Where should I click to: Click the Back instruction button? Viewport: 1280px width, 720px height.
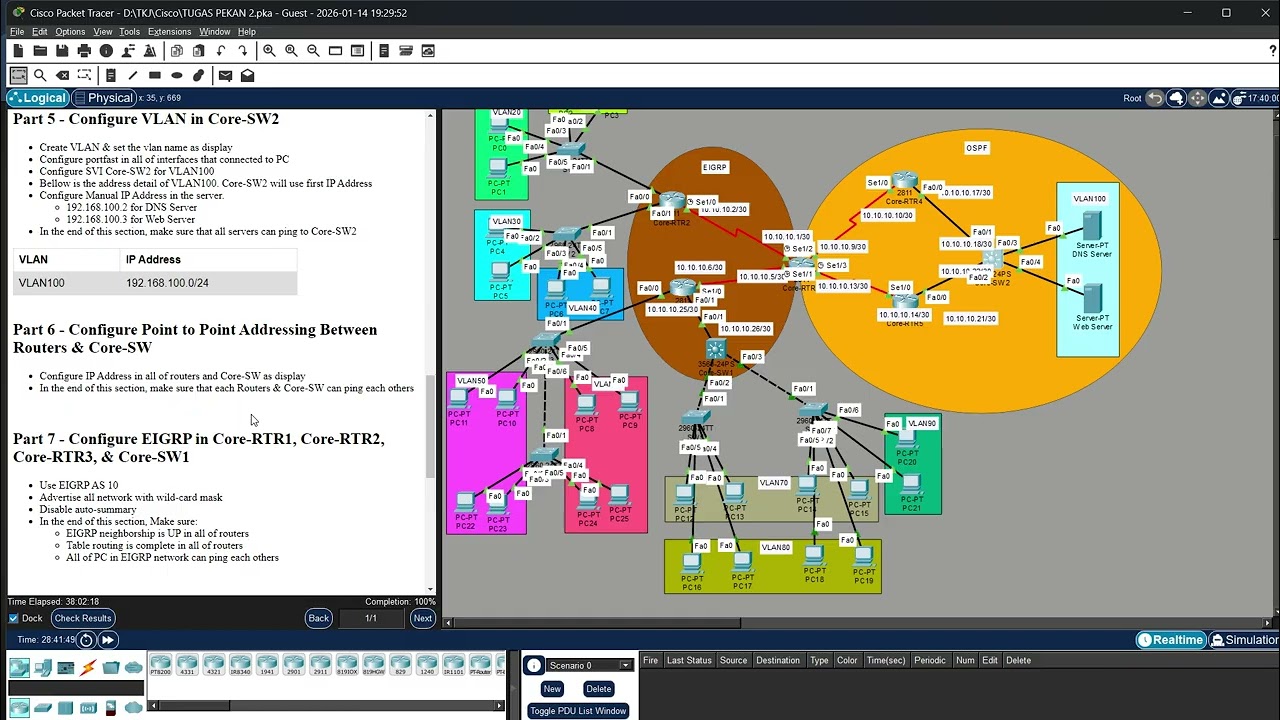[318, 618]
